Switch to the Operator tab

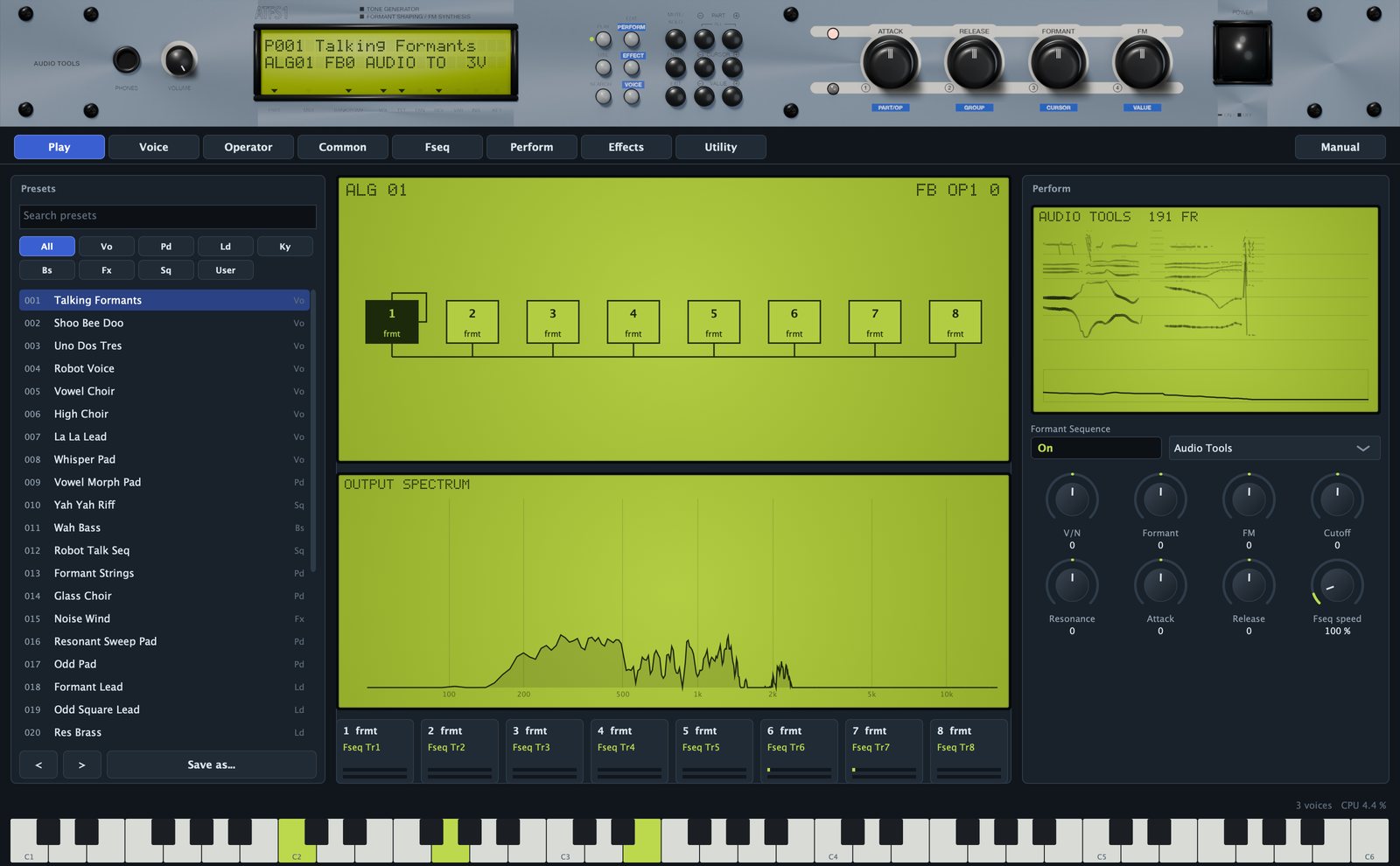(x=248, y=147)
